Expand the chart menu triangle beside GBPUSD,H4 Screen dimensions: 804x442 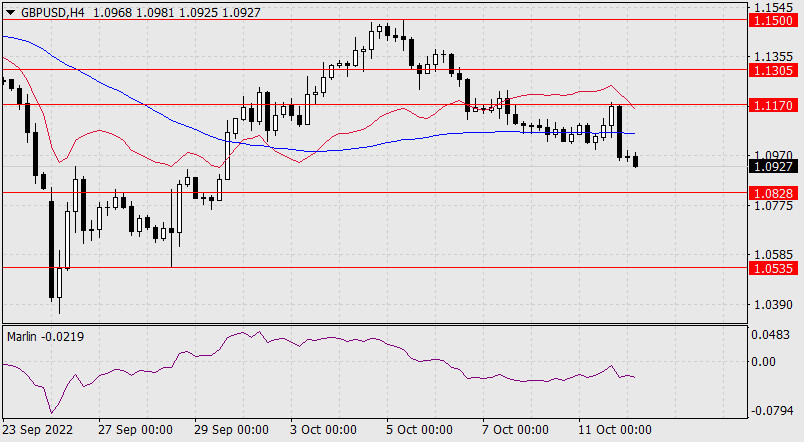(10, 13)
